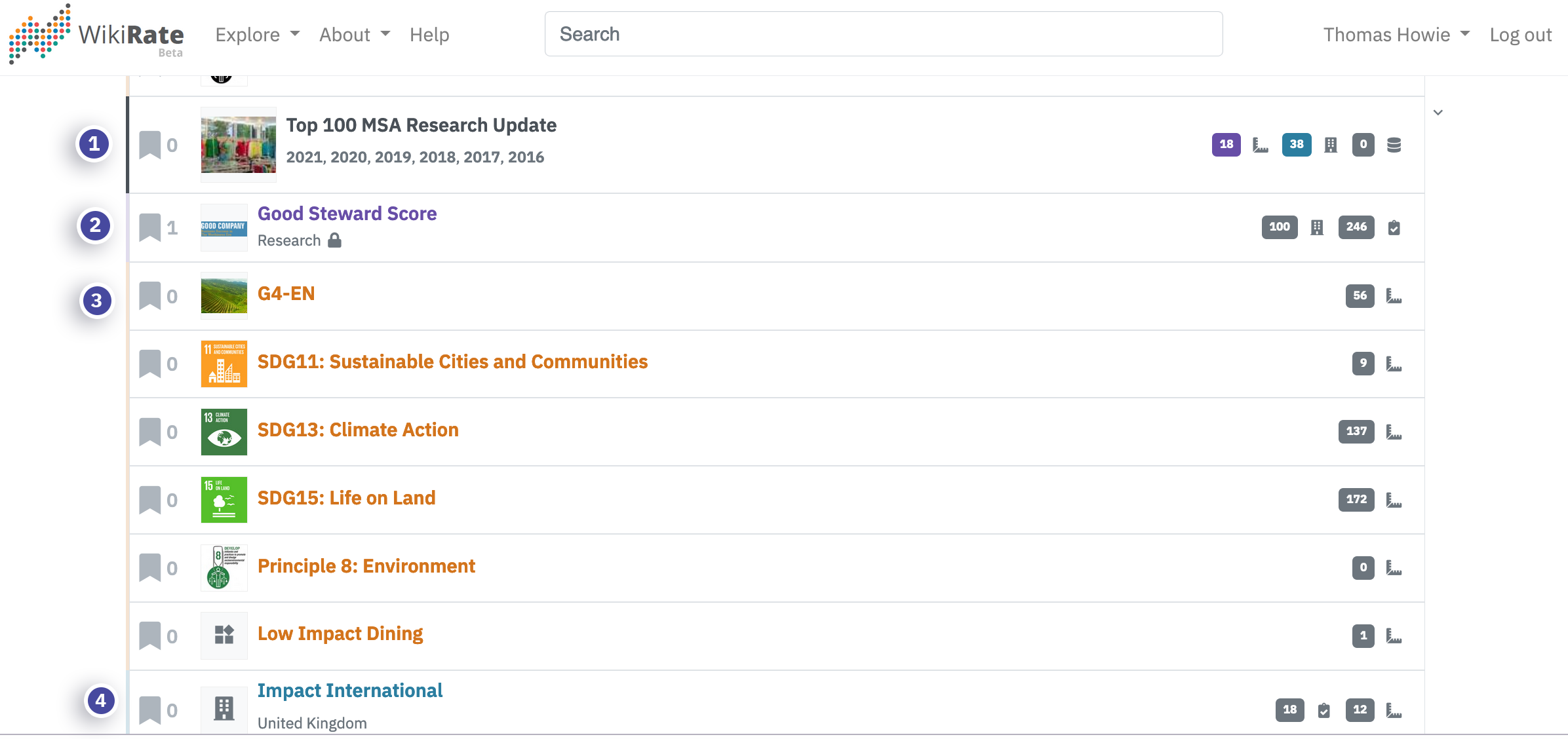This screenshot has height=739, width=1568.
Task: Toggle bookmark for SDG15 Life on Land
Action: [x=150, y=500]
